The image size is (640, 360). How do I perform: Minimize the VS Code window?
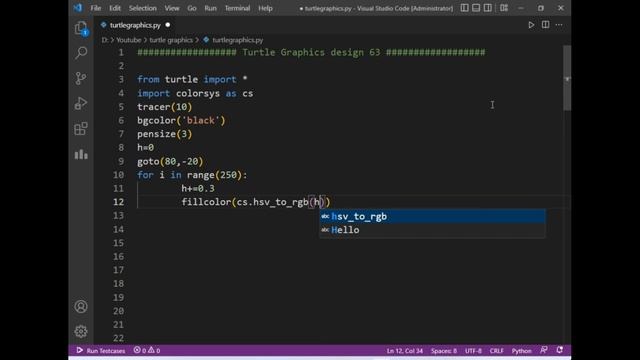[521, 8]
